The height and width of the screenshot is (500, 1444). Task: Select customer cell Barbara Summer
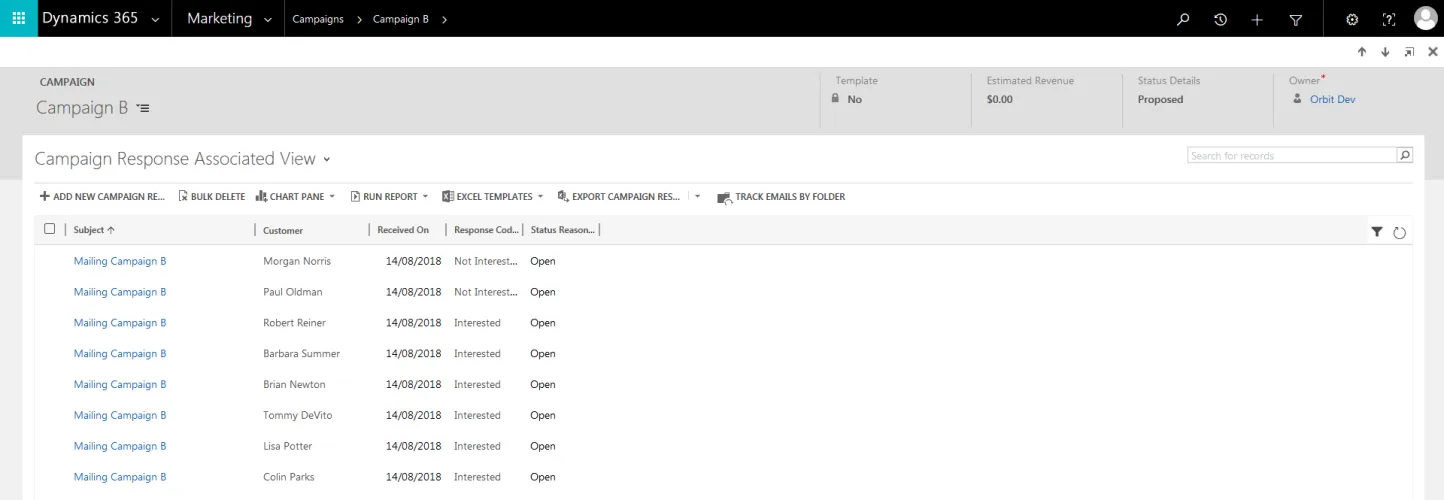point(302,354)
